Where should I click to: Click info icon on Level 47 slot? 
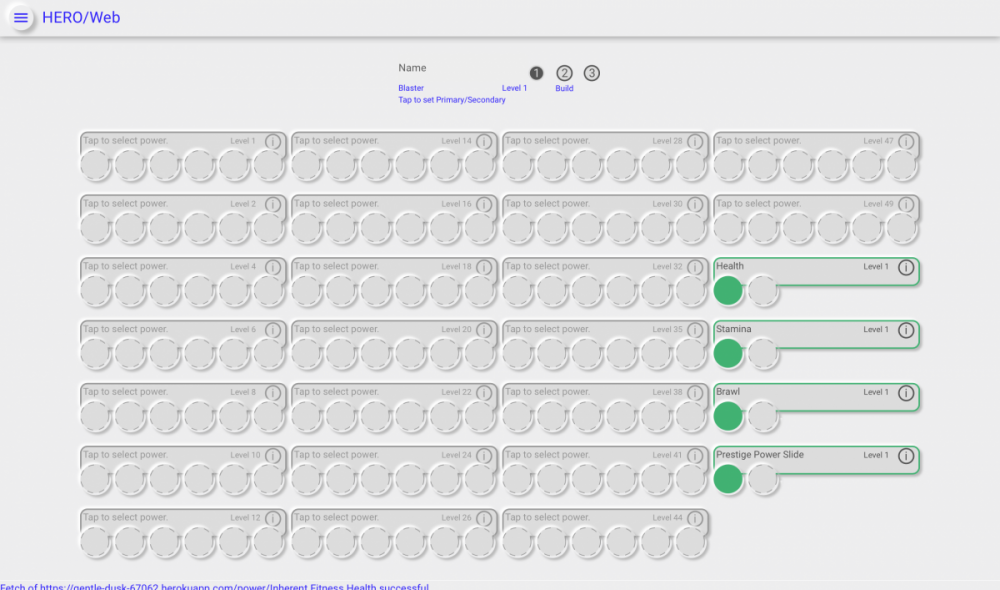click(x=906, y=143)
